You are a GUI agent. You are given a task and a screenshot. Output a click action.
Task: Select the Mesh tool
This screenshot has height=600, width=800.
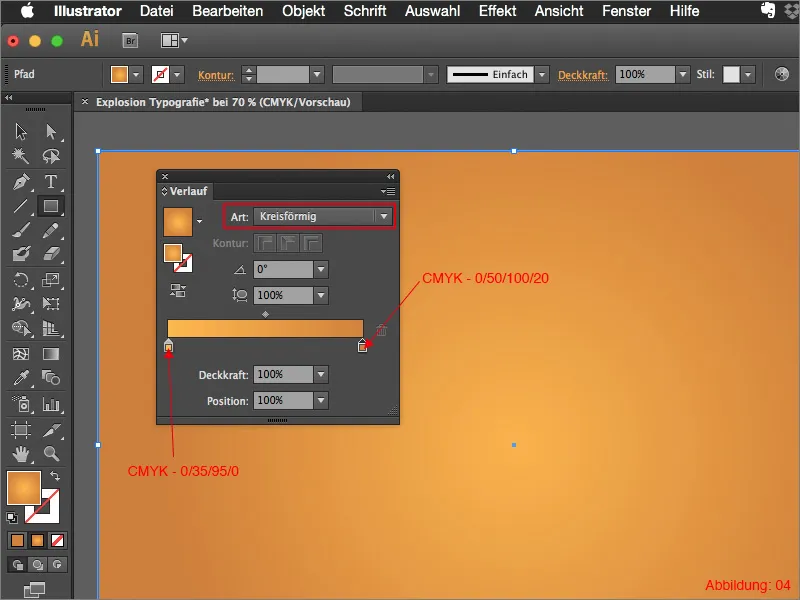coord(21,354)
